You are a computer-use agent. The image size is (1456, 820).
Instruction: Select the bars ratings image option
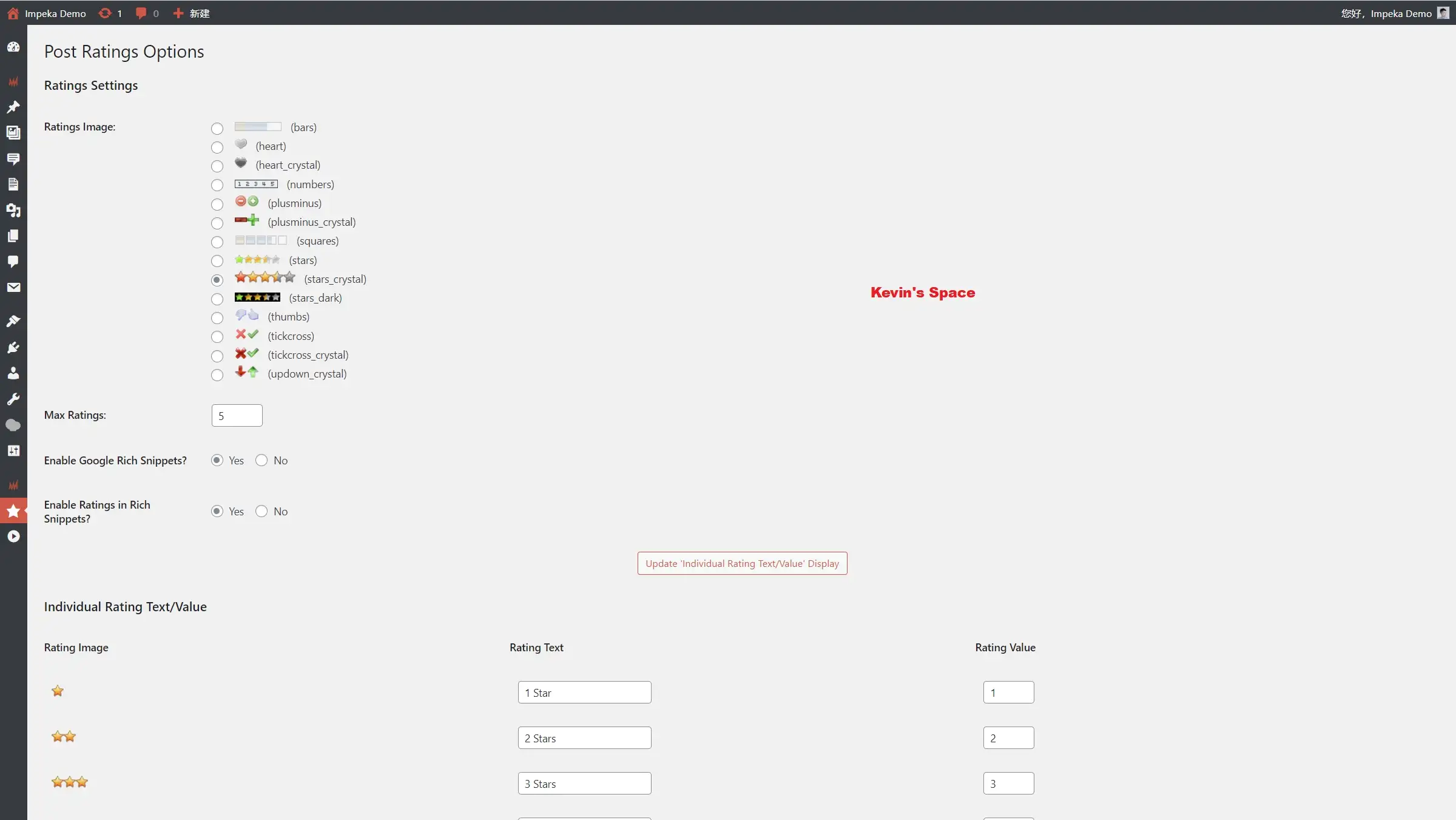pos(217,128)
